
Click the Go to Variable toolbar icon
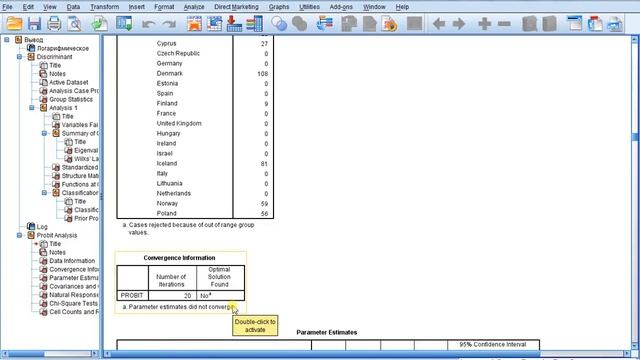[234, 24]
